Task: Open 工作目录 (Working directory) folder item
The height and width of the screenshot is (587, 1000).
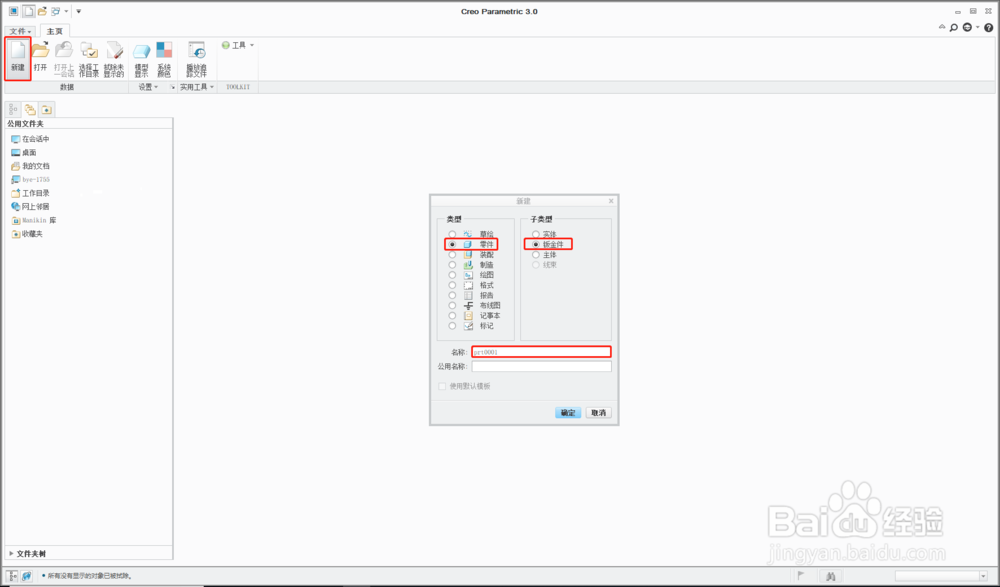Action: pos(30,193)
